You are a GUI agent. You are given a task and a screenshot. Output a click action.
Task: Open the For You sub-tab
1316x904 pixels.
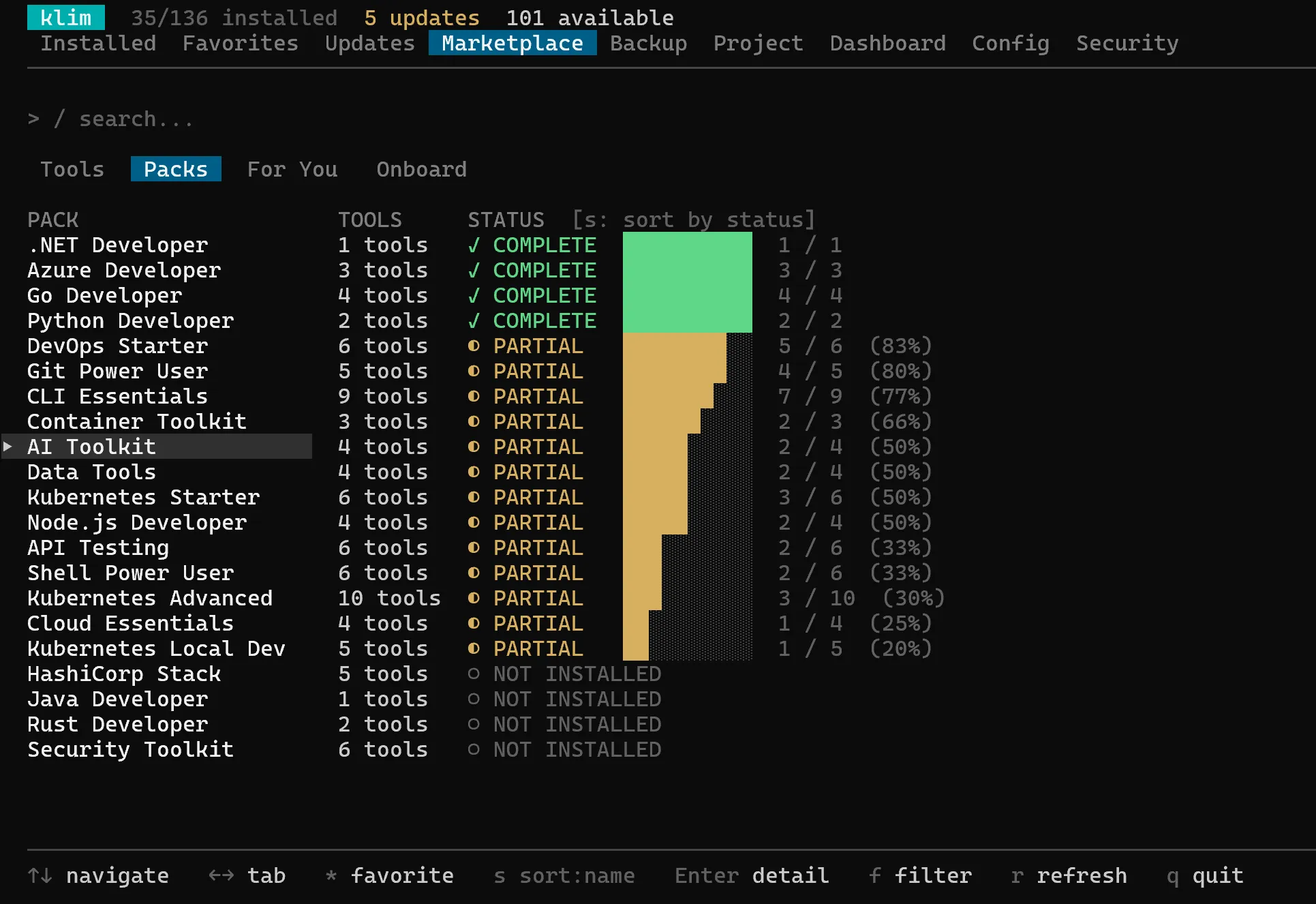(x=292, y=169)
